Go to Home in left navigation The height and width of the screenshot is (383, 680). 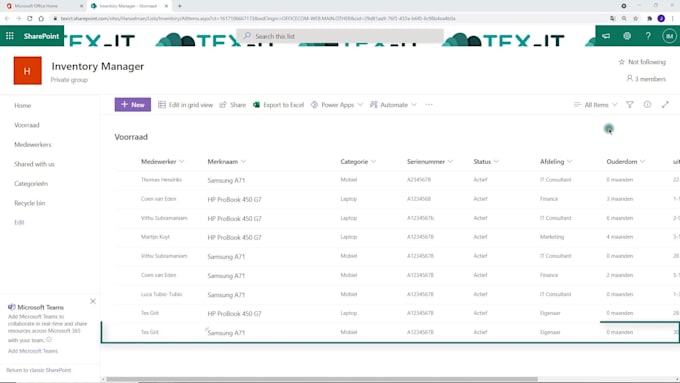pyautogui.click(x=23, y=105)
